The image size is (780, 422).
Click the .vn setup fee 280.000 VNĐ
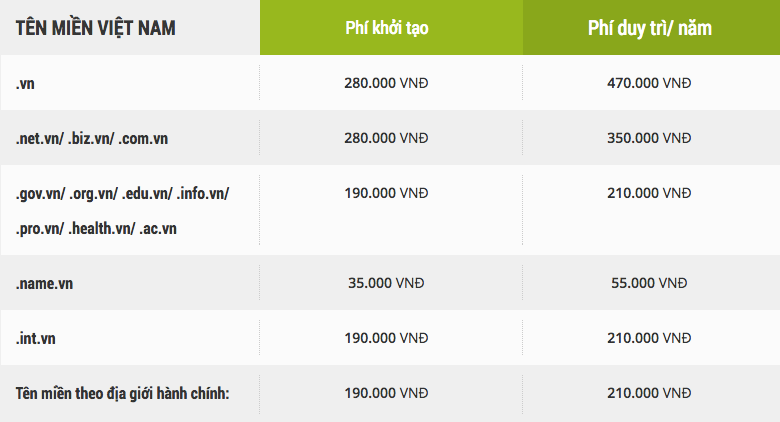click(386, 83)
